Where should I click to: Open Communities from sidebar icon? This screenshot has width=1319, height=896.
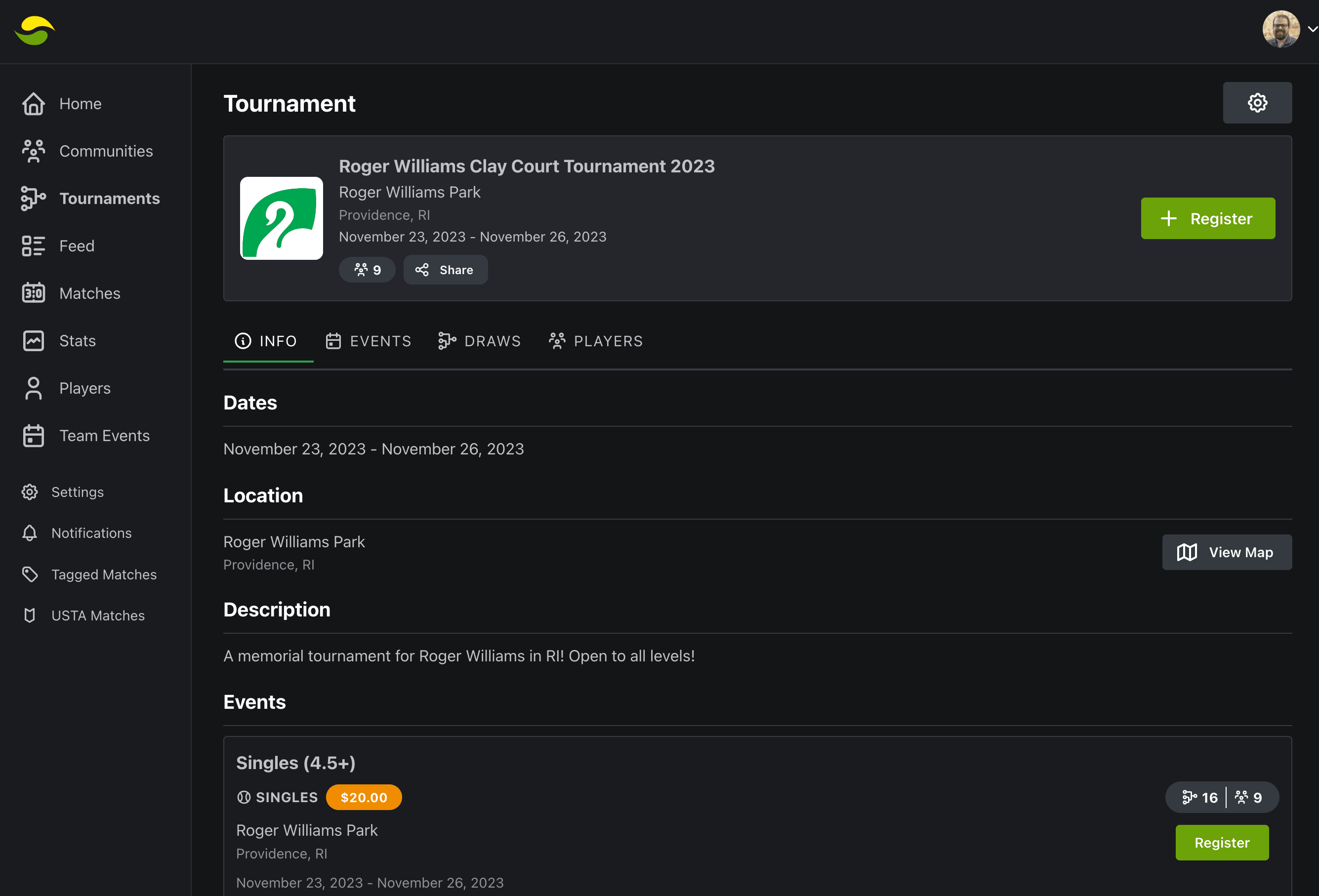[x=34, y=151]
